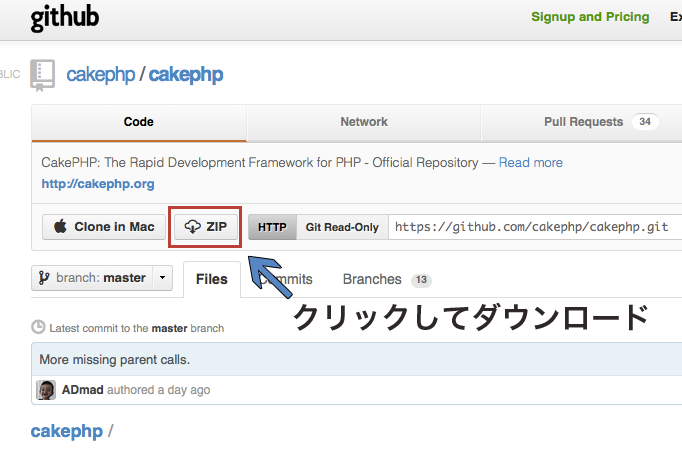Click the GitHub logo
This screenshot has height=450, width=682.
(65, 18)
